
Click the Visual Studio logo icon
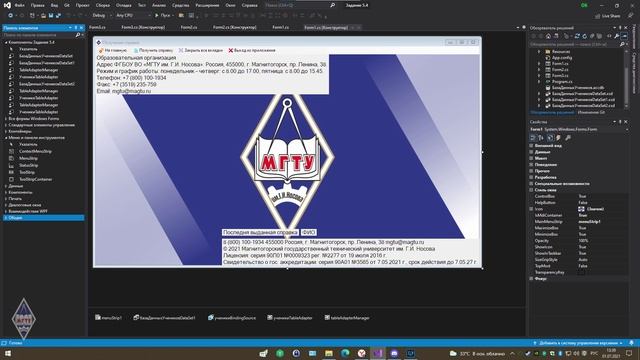pos(7,5)
